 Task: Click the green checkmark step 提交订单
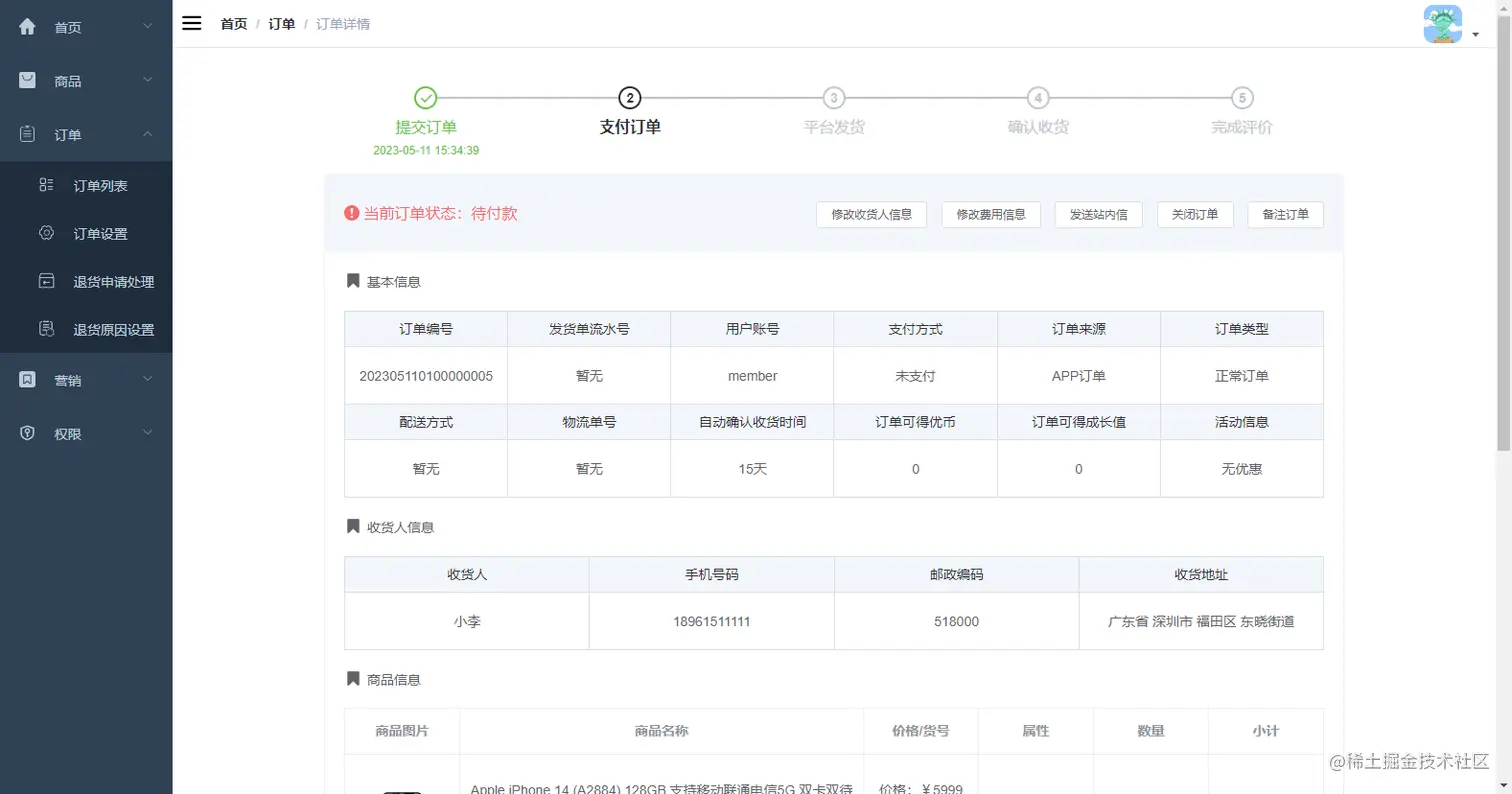coord(426,98)
